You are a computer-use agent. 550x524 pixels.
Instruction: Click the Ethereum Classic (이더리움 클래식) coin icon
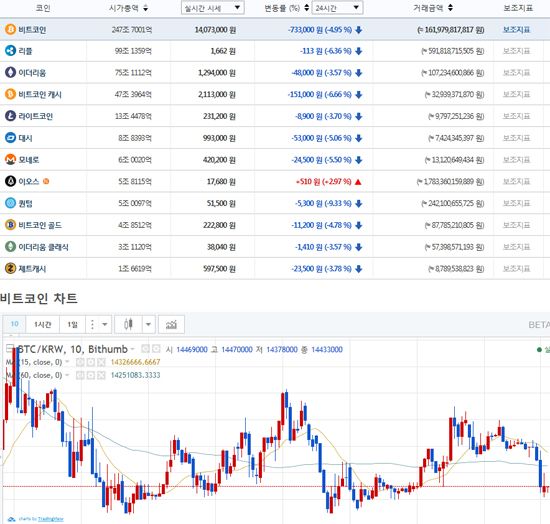11,247
